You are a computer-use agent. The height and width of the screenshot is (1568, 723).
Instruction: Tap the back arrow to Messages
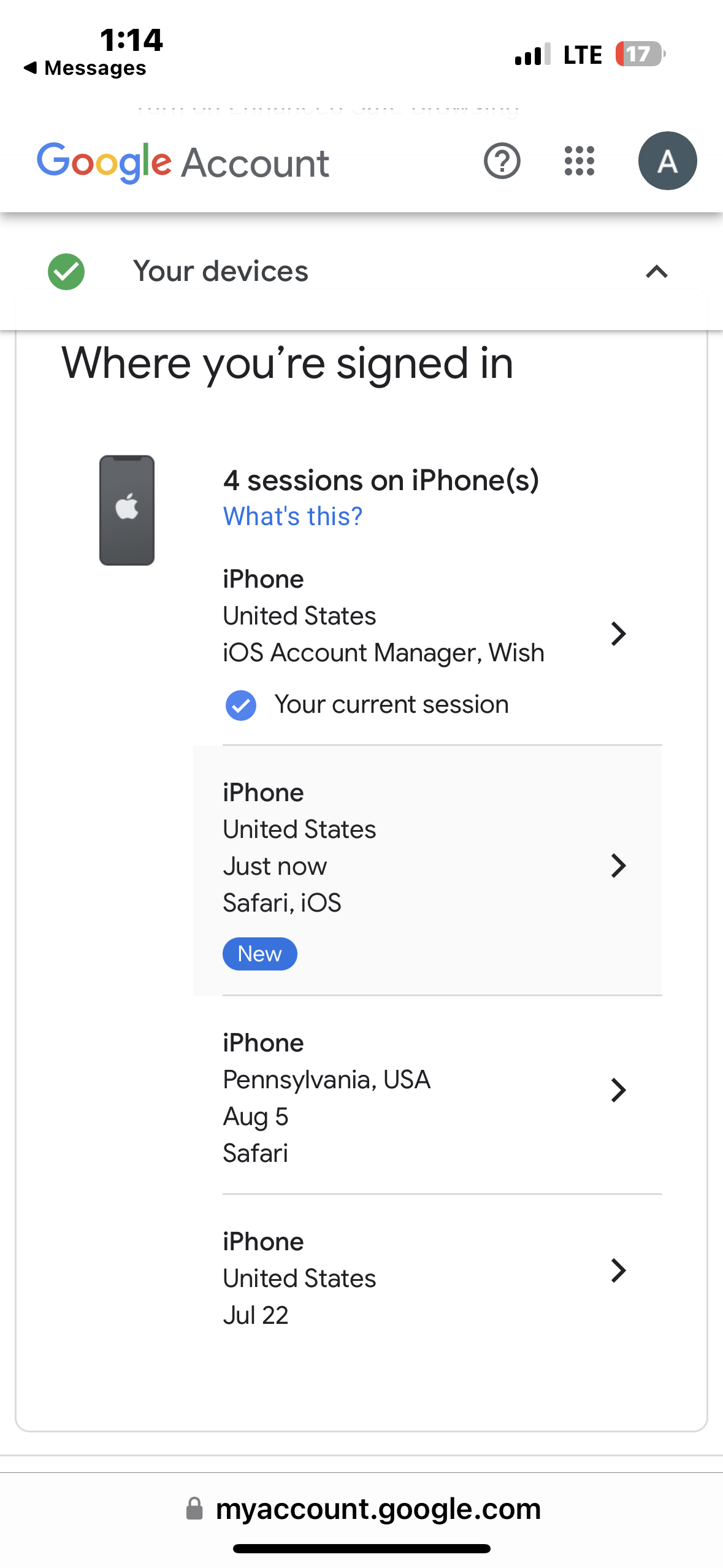(31, 68)
